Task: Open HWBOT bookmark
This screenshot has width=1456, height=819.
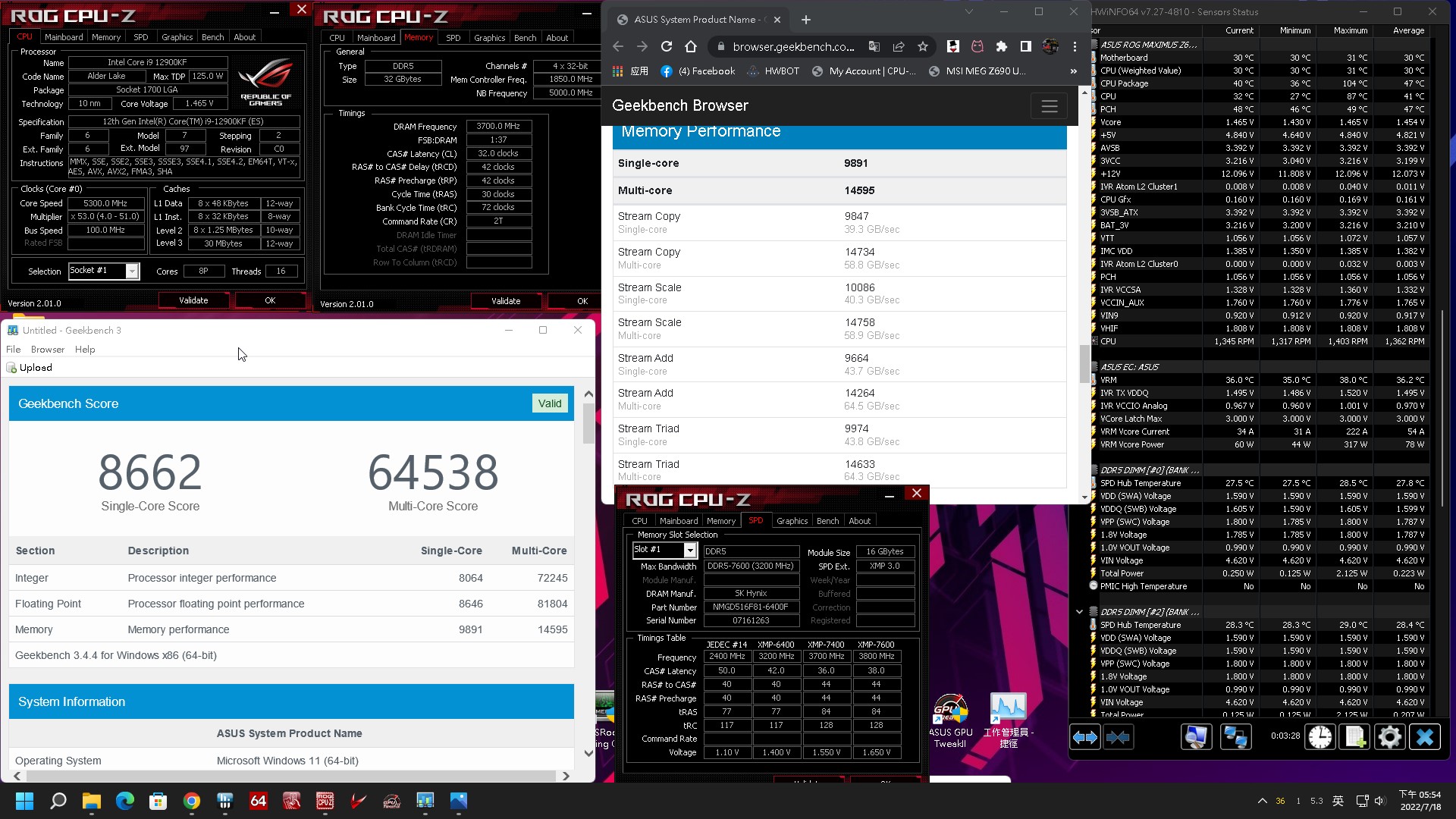Action: [773, 71]
